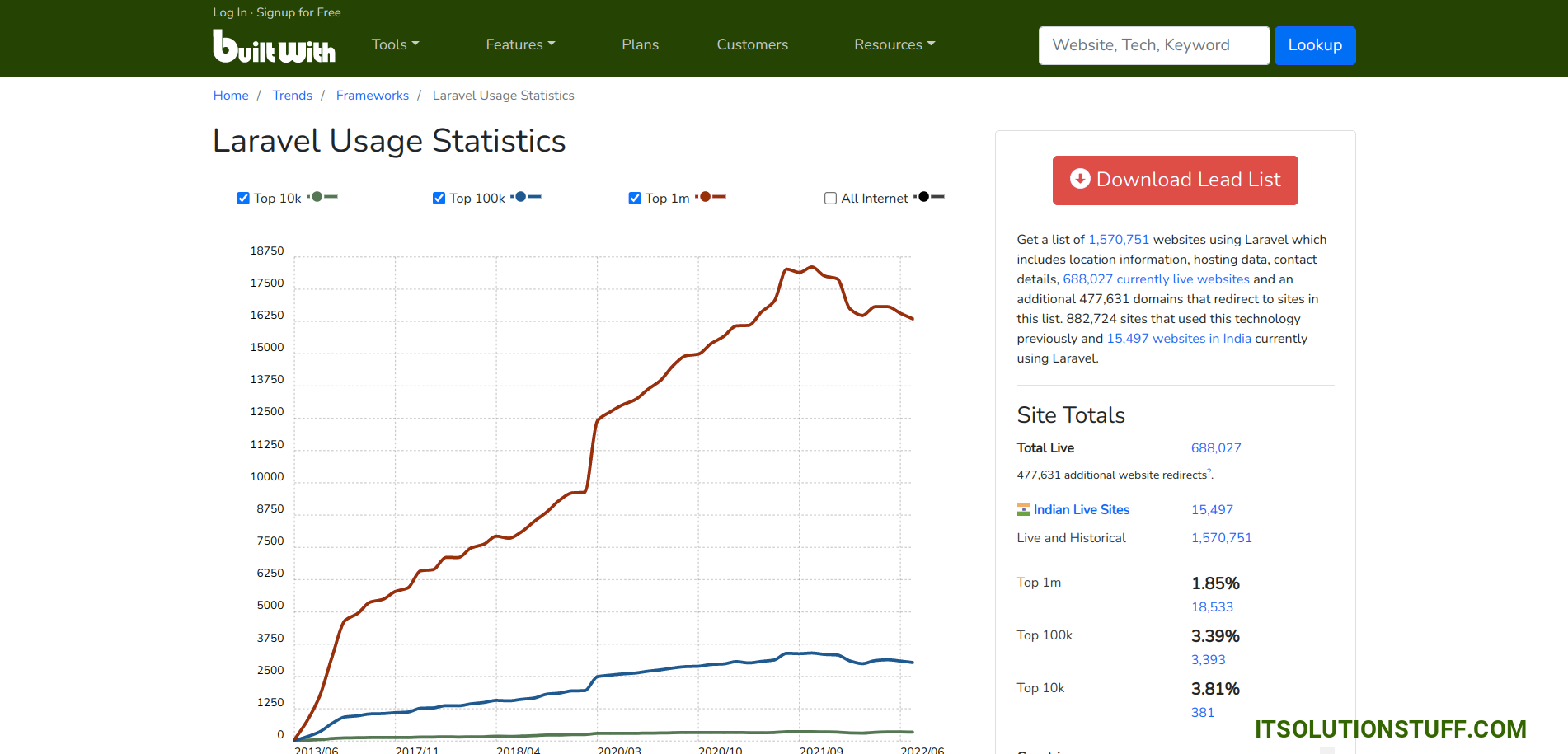Click the India flag icon
The height and width of the screenshot is (754, 1568).
[x=1024, y=509]
